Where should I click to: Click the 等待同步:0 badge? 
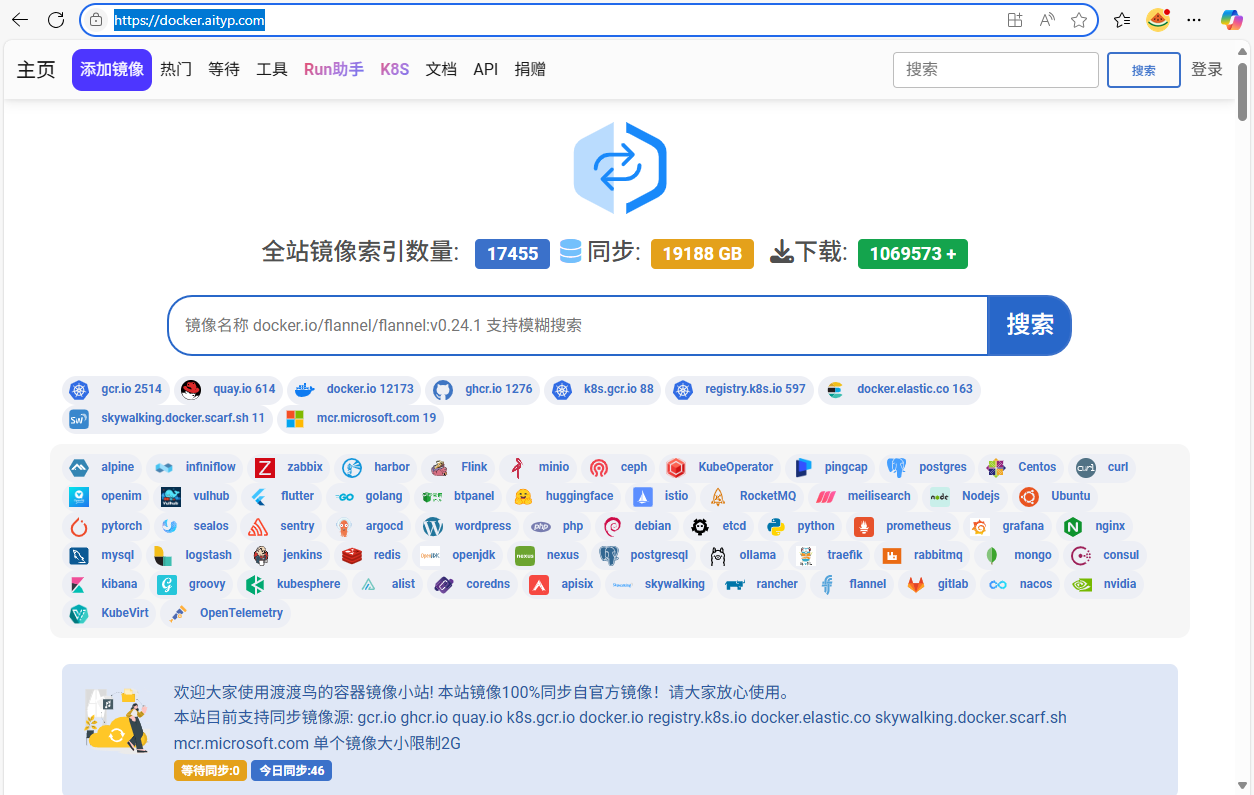(210, 771)
